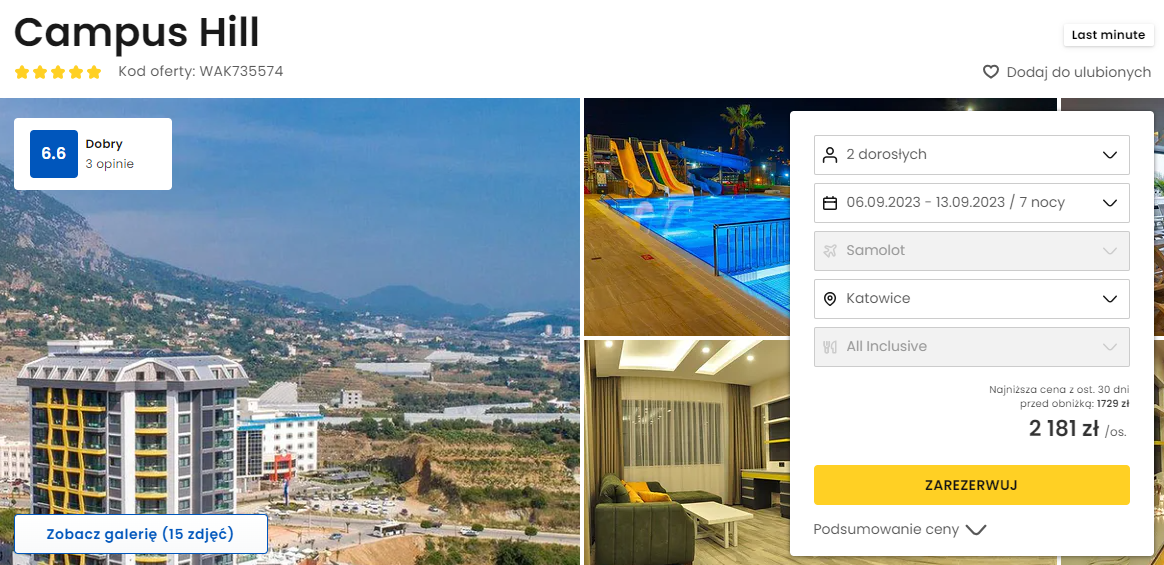
Task: Click the person icon beside 2 dorosłych
Action: tap(830, 154)
